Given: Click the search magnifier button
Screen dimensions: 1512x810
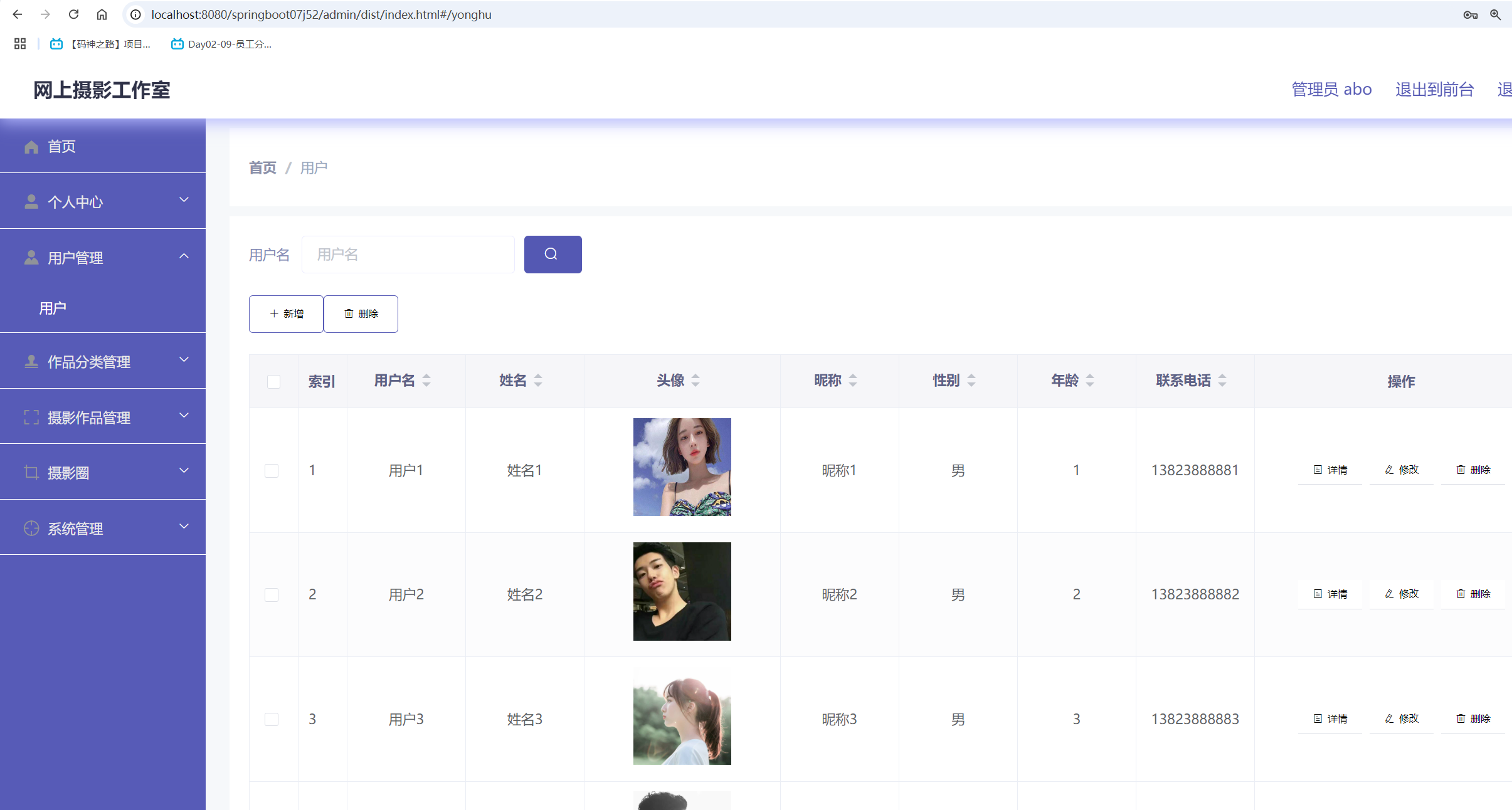Looking at the screenshot, I should [551, 254].
